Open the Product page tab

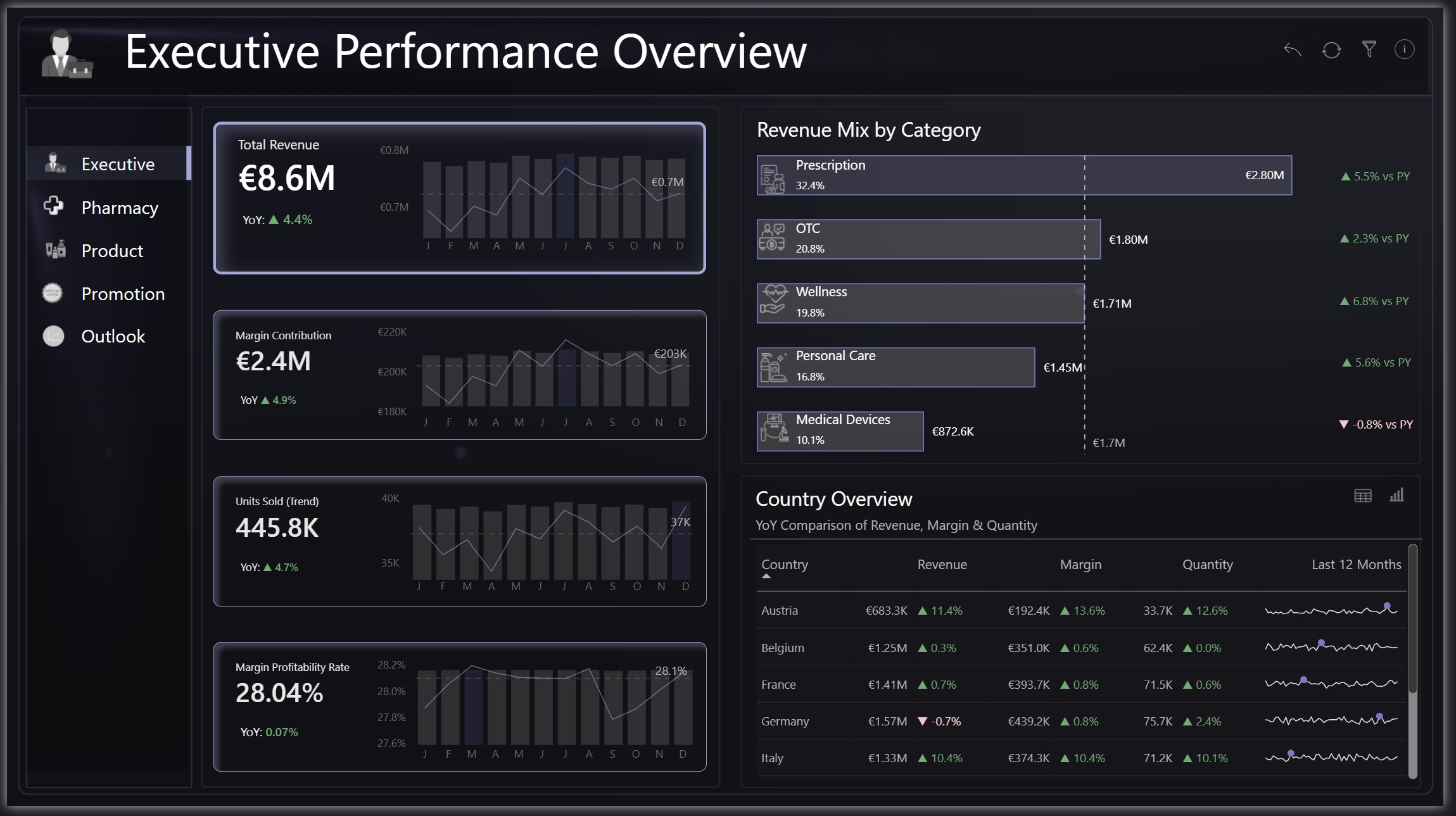[x=112, y=251]
